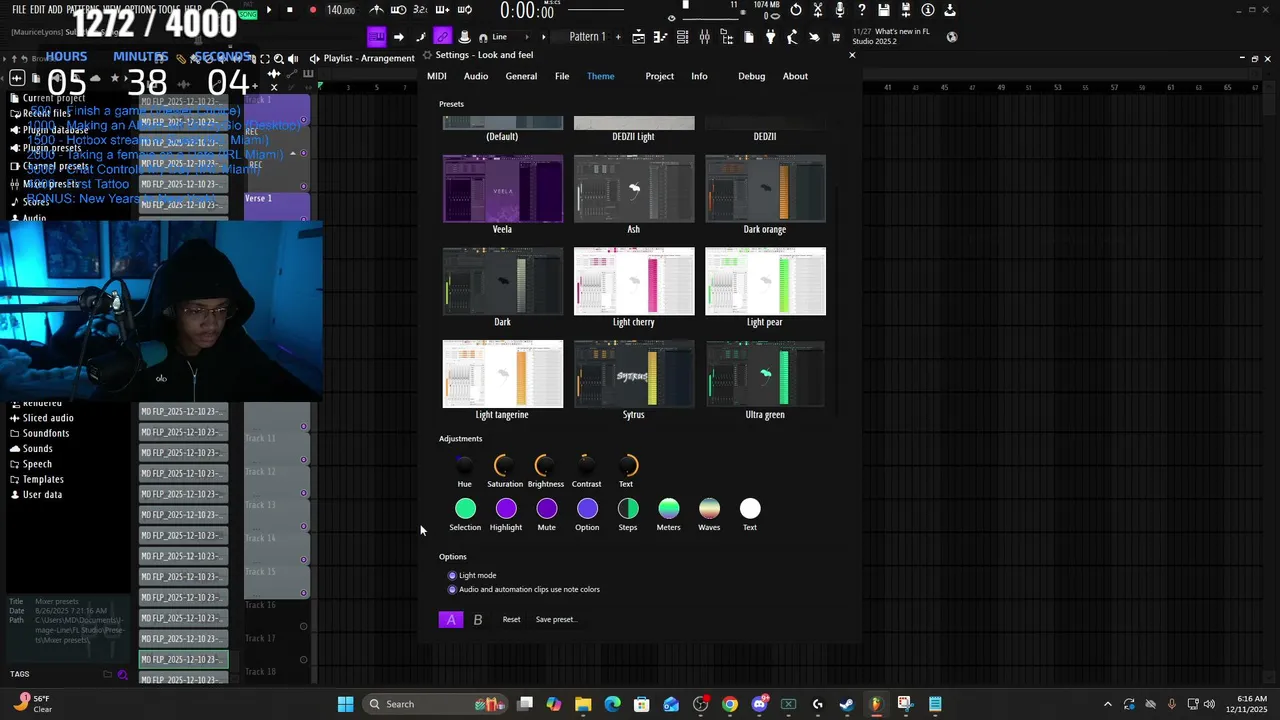Screen dimensions: 1280x720
Task: Open the Channel rack view icon
Action: [x=683, y=37]
